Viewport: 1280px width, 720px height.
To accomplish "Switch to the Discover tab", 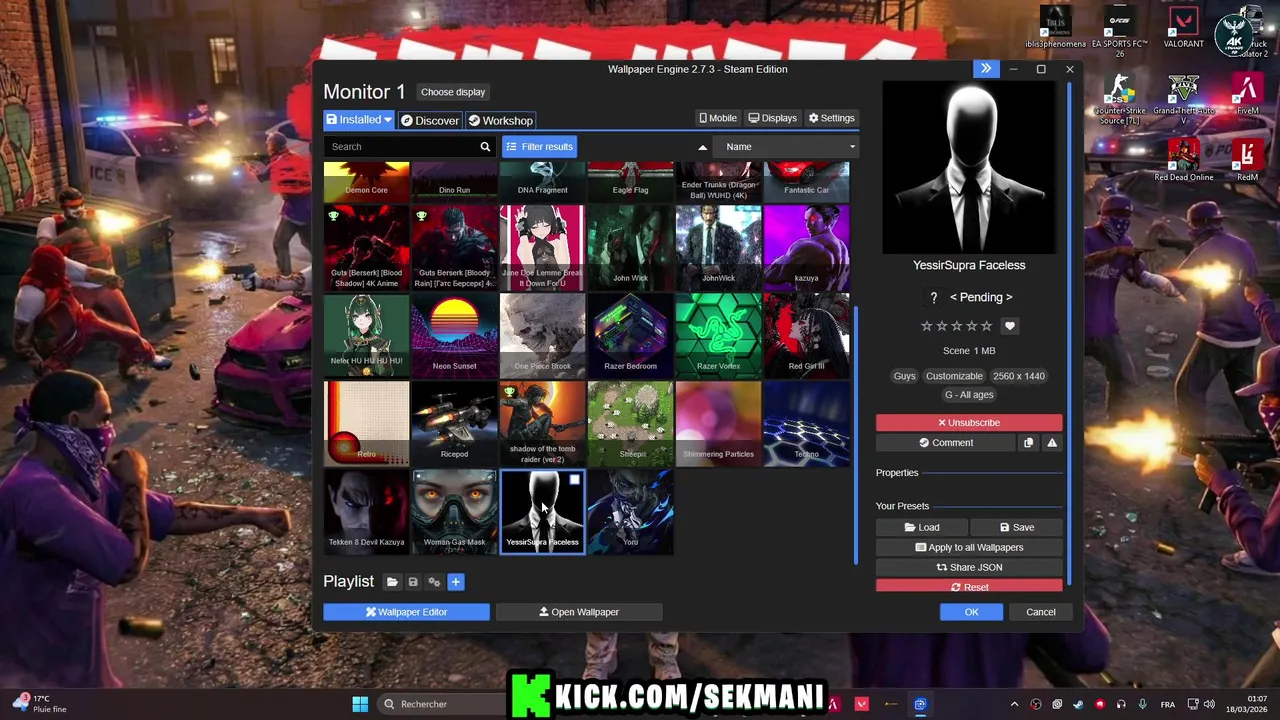I will (430, 121).
